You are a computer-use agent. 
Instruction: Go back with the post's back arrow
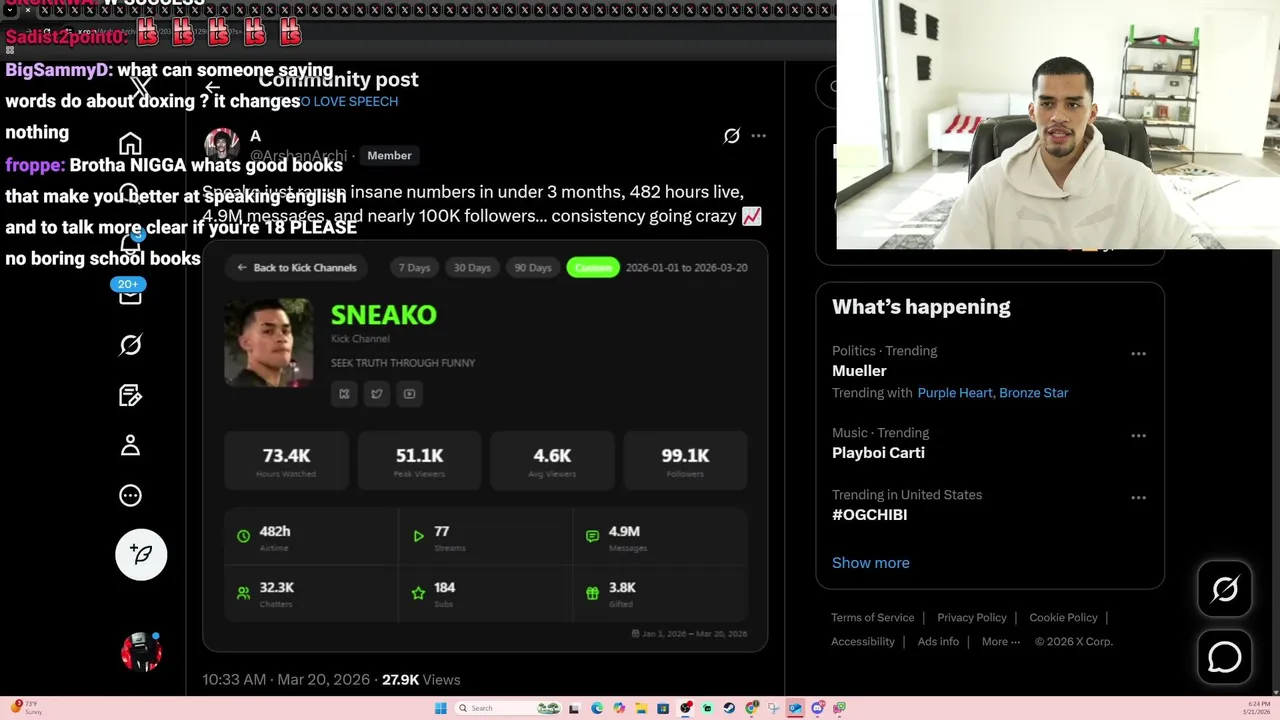212,87
